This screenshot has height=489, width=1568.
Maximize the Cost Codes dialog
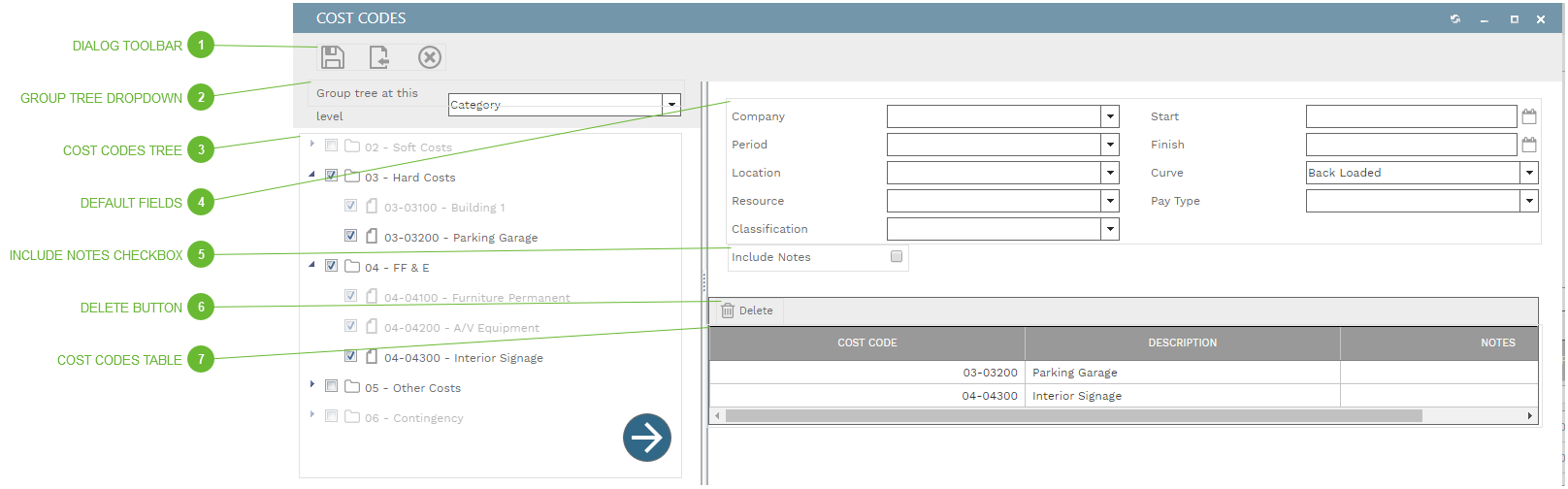[x=1514, y=19]
